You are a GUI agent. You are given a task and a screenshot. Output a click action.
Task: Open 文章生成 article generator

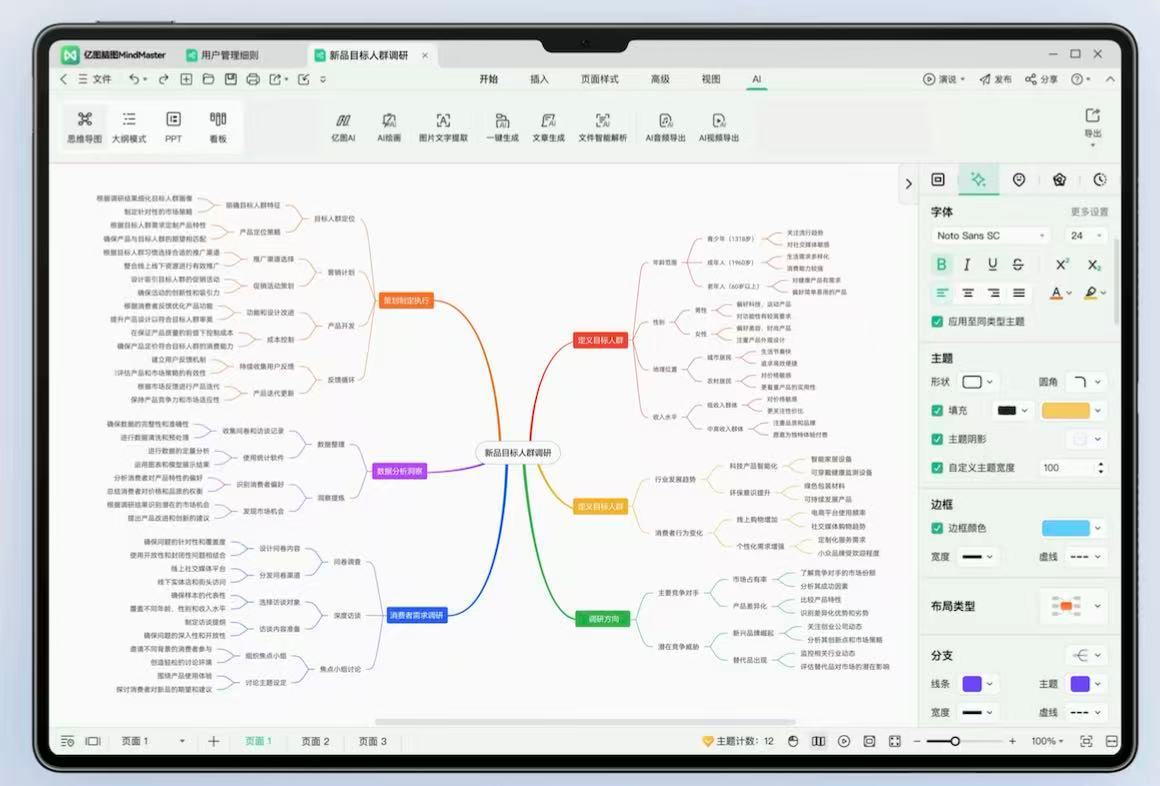pos(548,127)
